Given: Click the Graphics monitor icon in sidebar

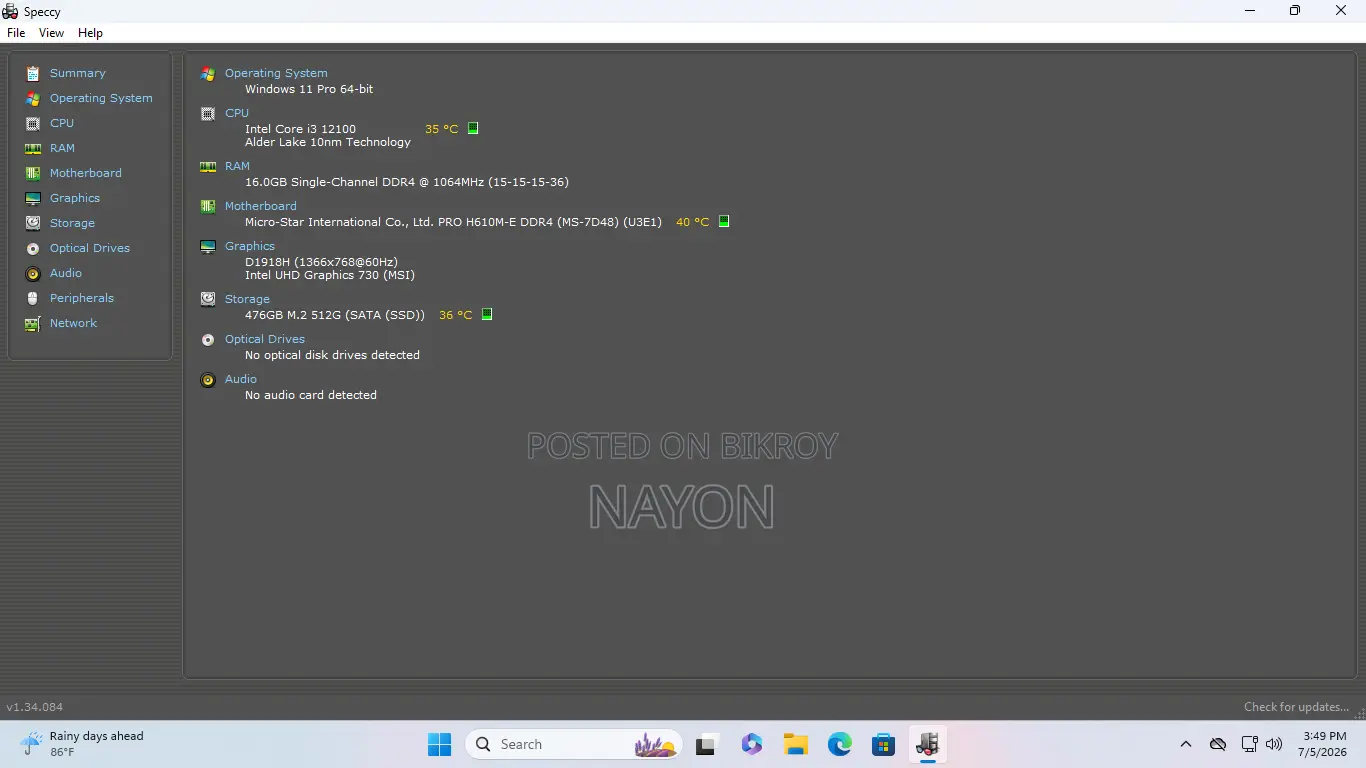Looking at the screenshot, I should (x=33, y=198).
